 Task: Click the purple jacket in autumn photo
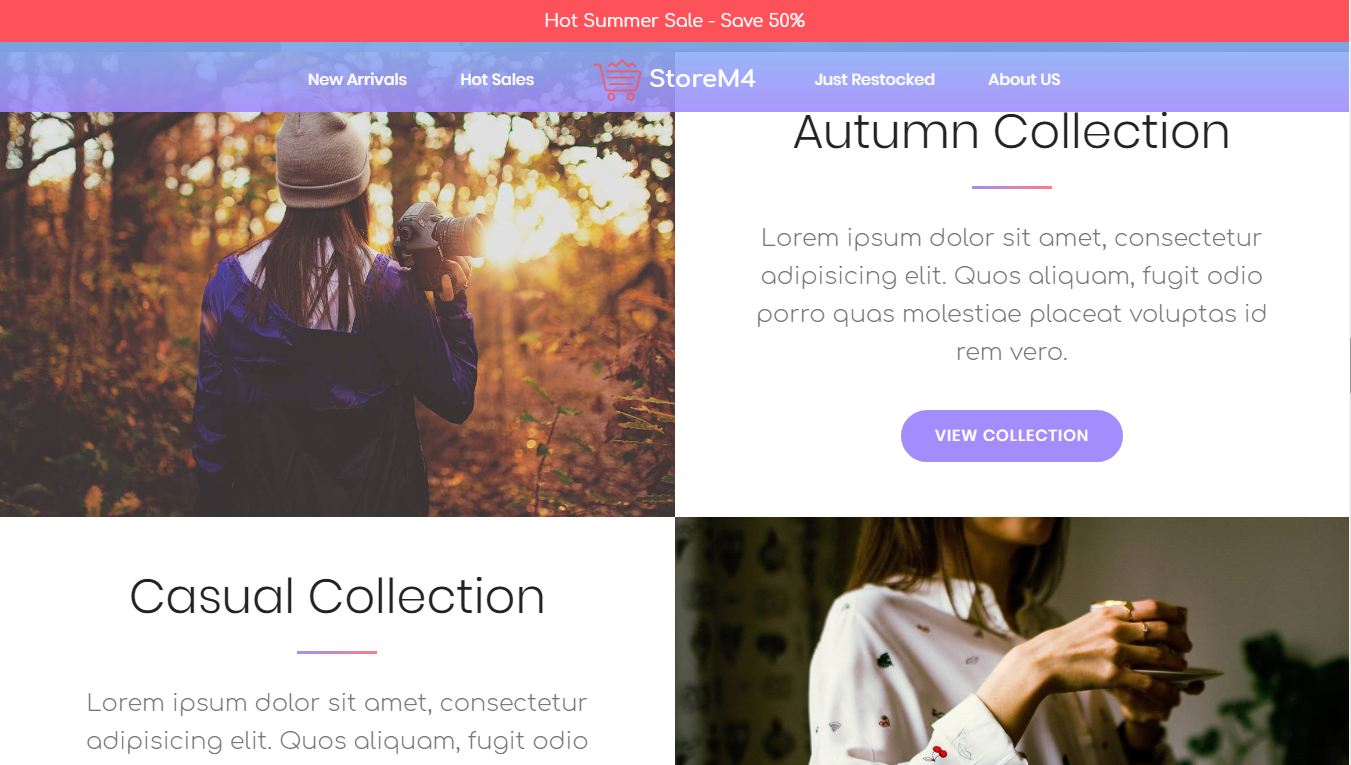pyautogui.click(x=335, y=380)
